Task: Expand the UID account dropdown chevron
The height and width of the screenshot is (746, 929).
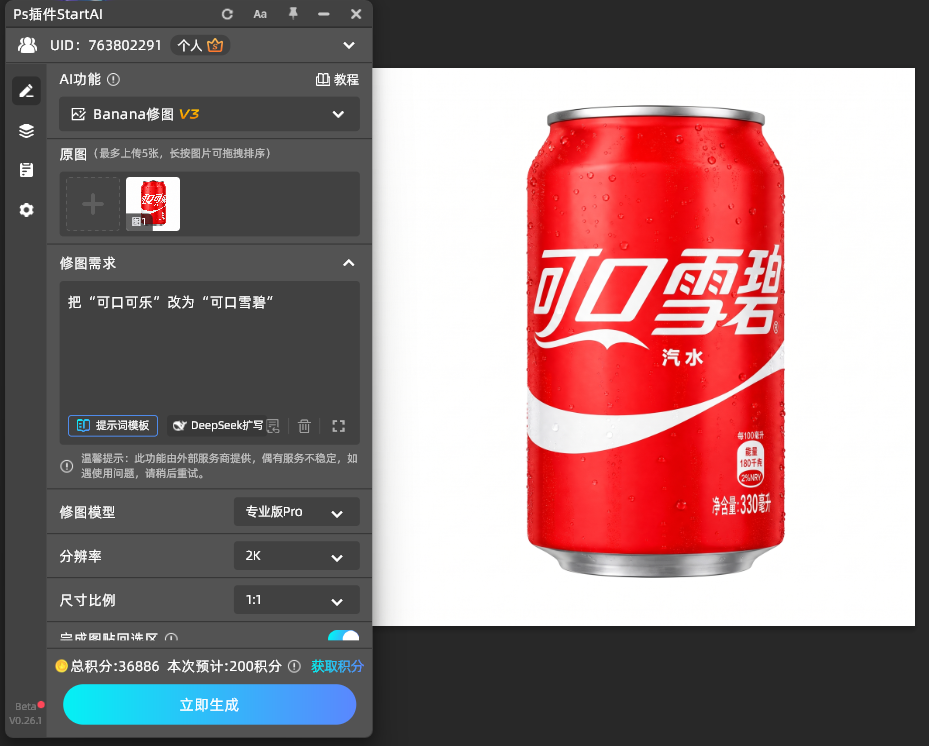Action: click(x=349, y=45)
